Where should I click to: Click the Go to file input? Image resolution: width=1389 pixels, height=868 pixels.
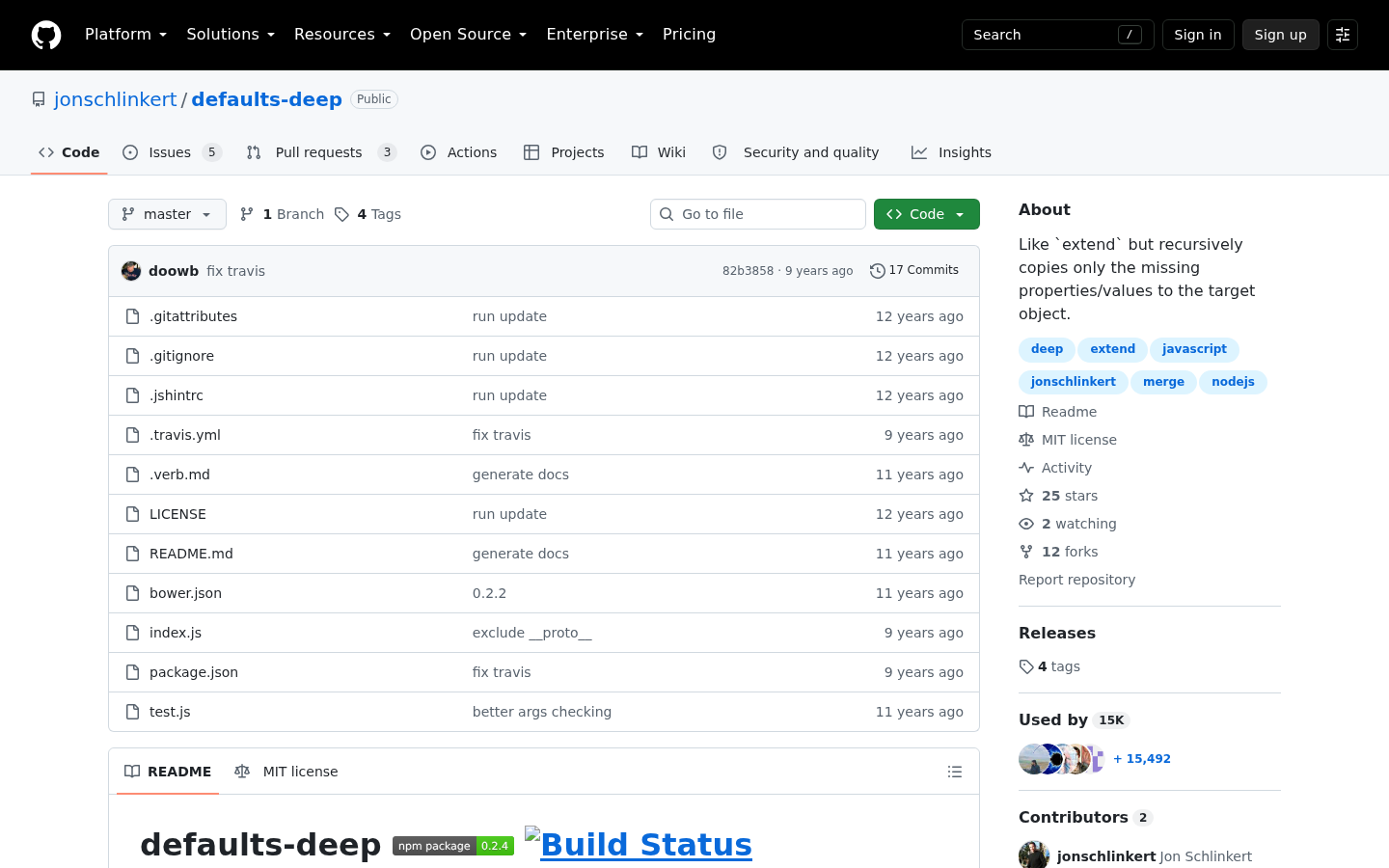pos(758,214)
